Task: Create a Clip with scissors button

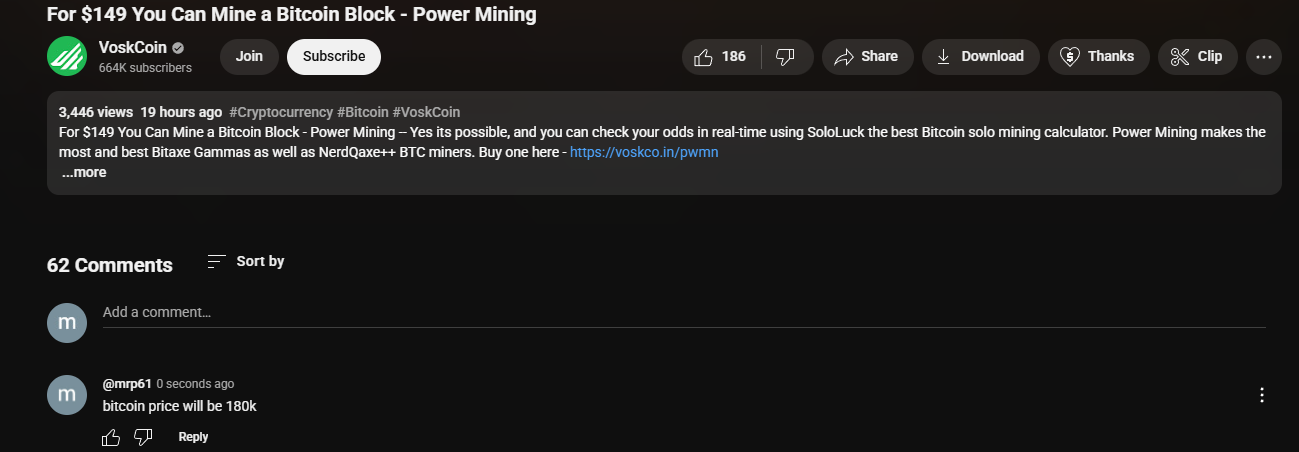Action: tap(1197, 57)
